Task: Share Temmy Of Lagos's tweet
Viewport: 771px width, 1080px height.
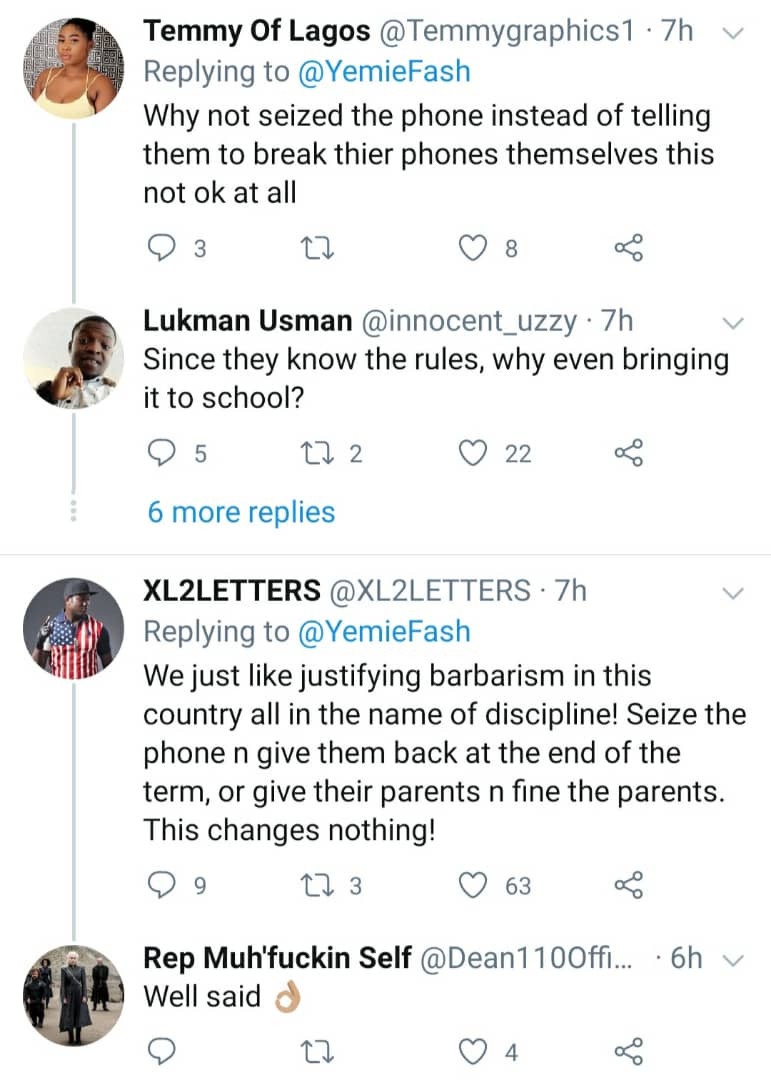Action: pyautogui.click(x=628, y=249)
